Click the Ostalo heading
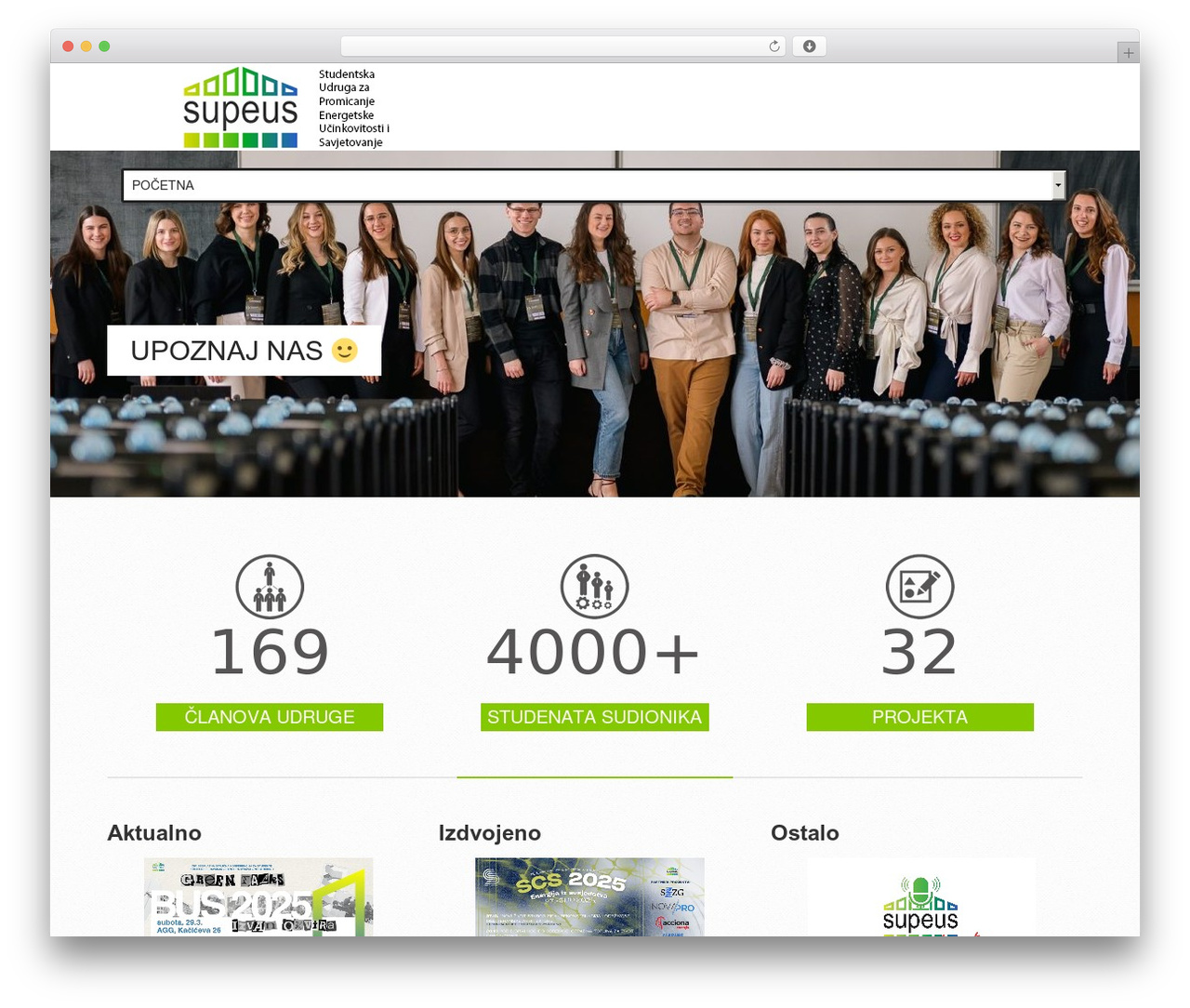 (x=805, y=833)
